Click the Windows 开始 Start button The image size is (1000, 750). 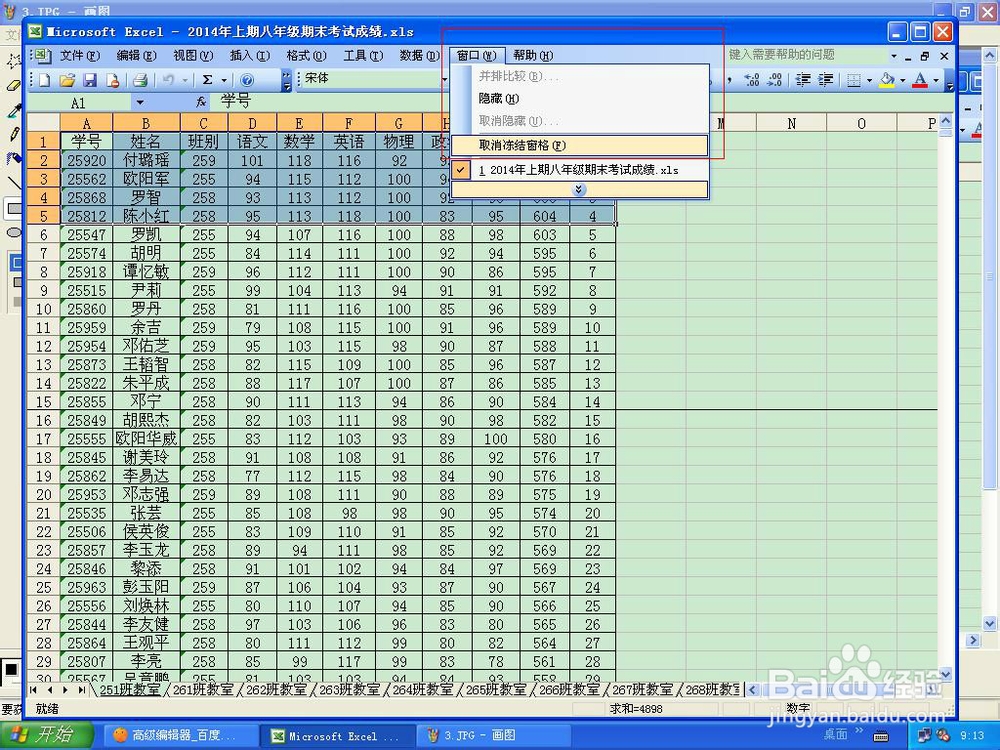click(x=45, y=735)
